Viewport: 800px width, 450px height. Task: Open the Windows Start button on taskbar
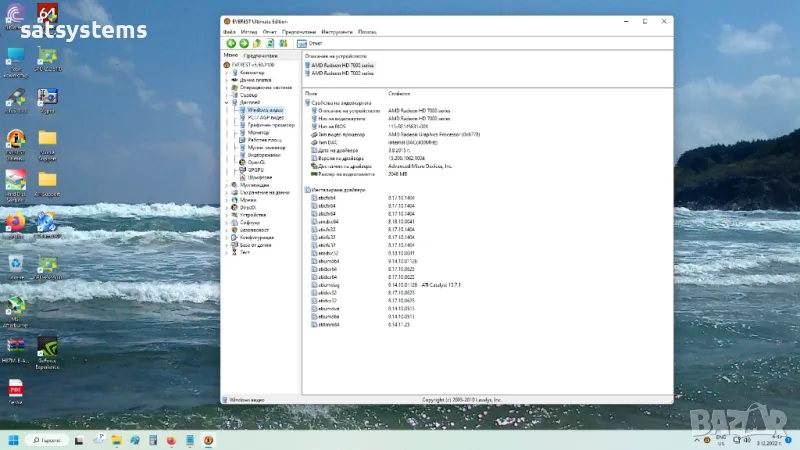click(13, 440)
